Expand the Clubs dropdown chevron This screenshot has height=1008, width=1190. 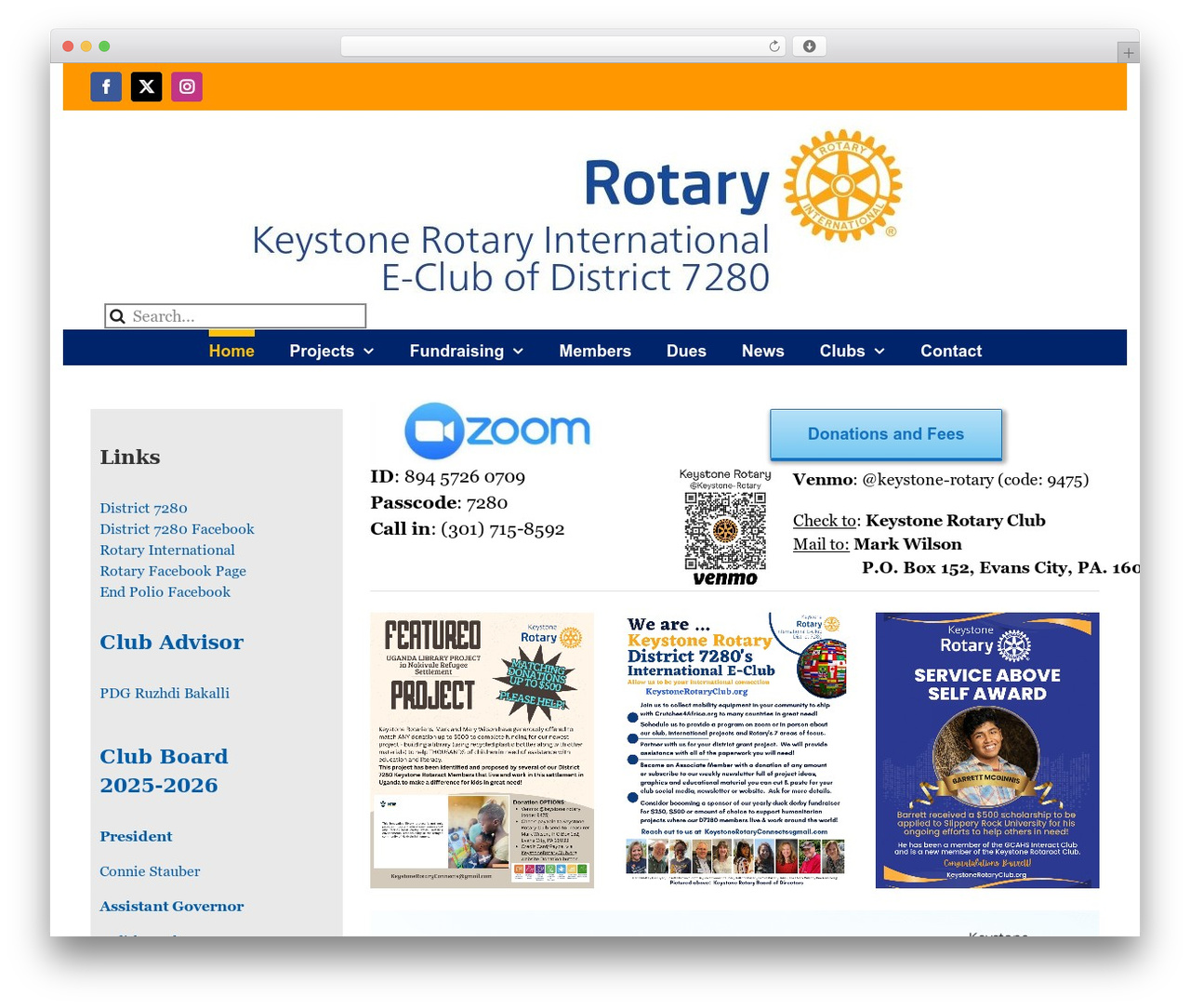[x=879, y=351]
